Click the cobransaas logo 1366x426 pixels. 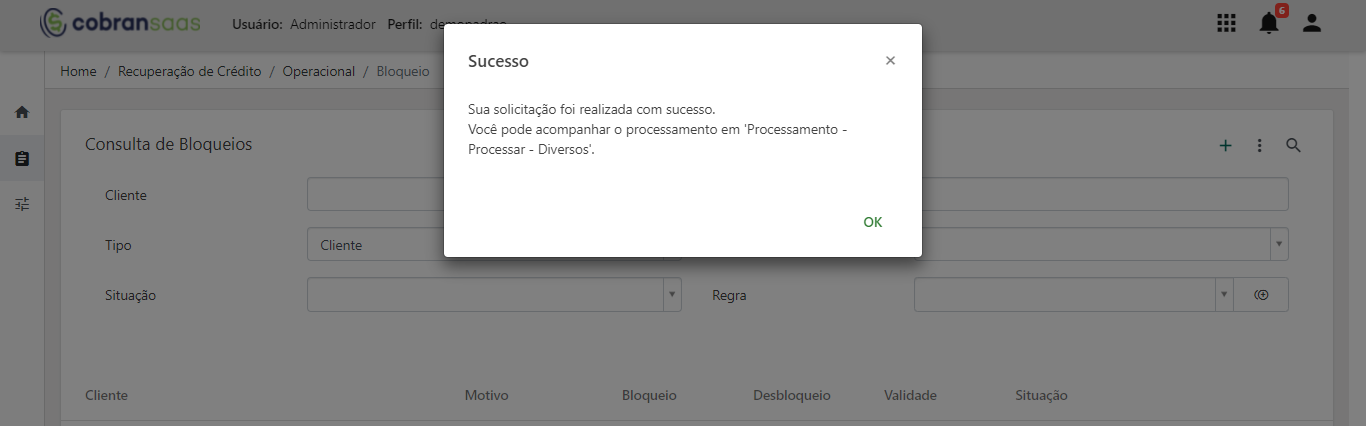point(119,23)
